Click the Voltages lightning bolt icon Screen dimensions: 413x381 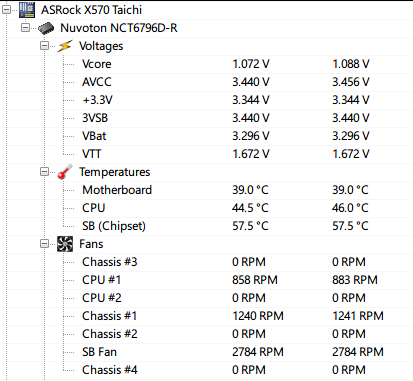pos(65,46)
